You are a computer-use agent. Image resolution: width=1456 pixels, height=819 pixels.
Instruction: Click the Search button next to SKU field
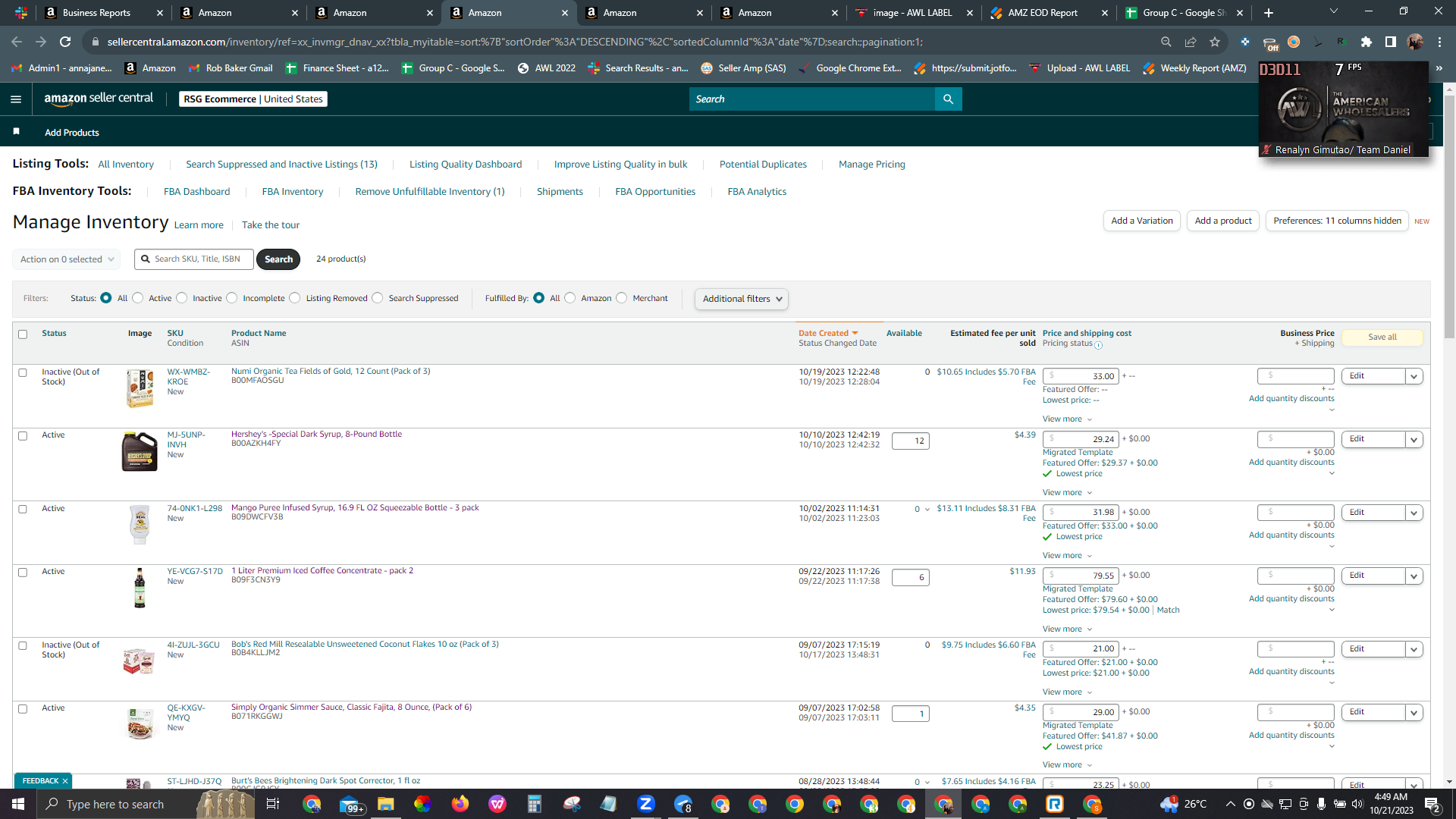coord(278,259)
